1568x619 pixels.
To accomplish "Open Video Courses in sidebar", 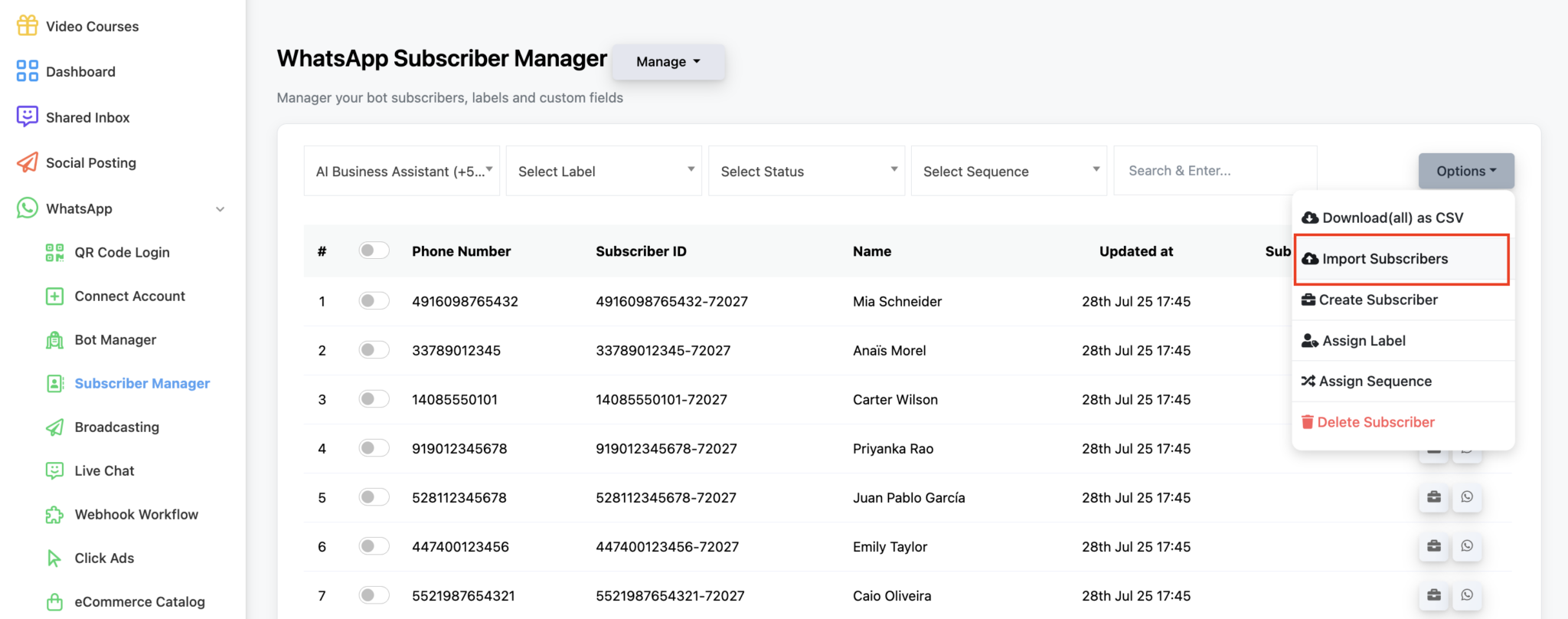I will (x=92, y=26).
